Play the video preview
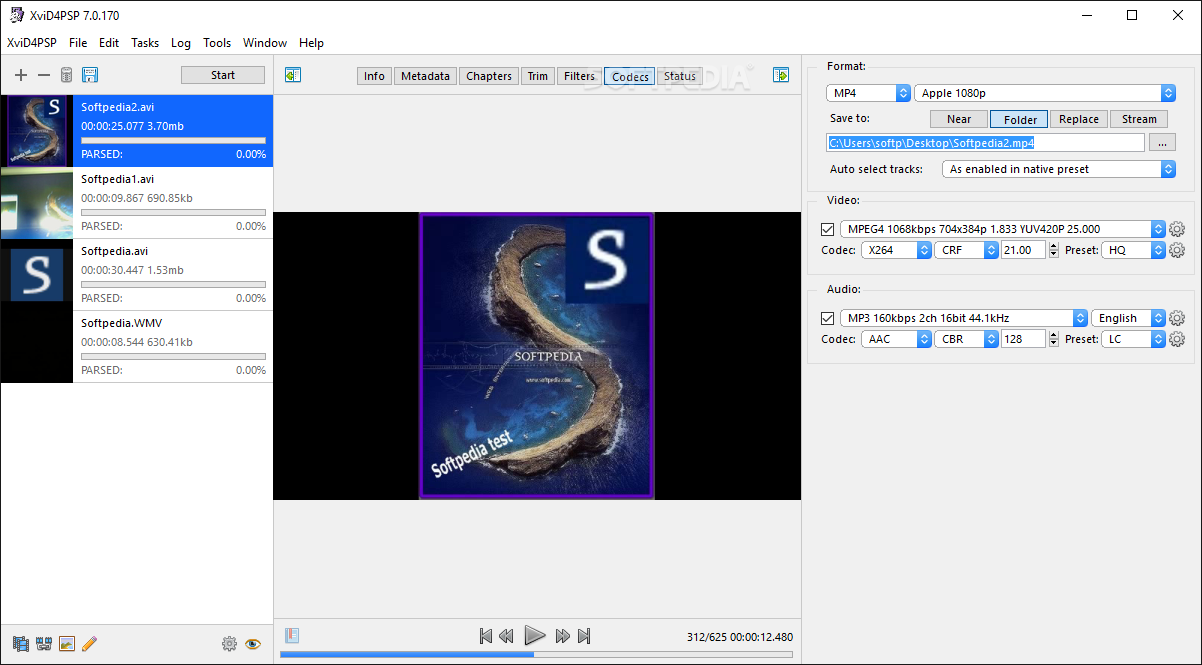This screenshot has width=1202, height=665. (535, 635)
